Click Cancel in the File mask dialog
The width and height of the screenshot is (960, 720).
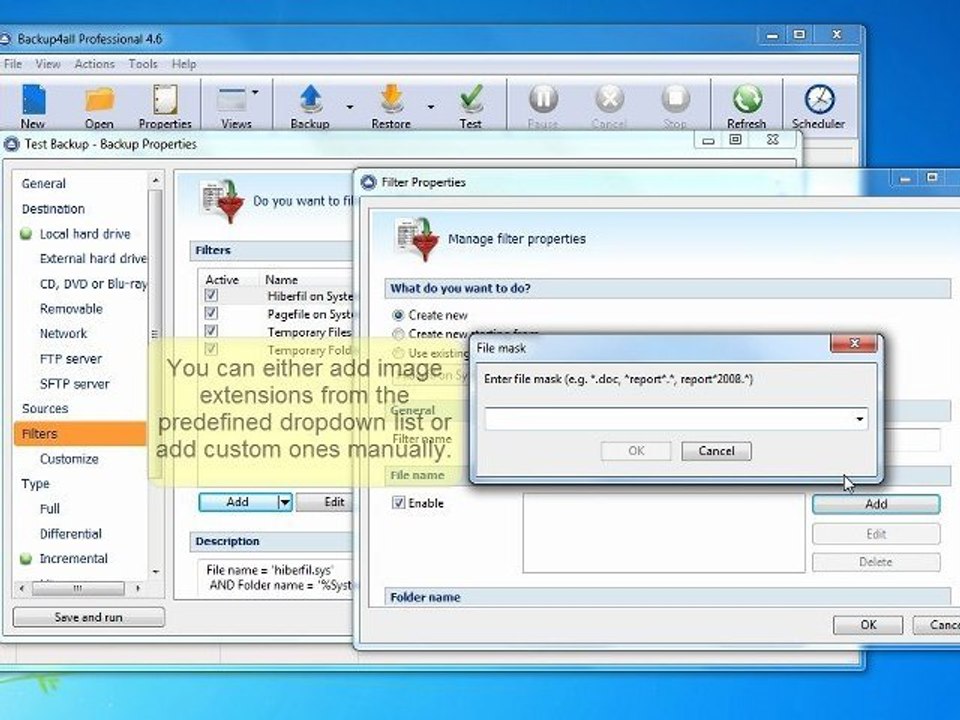pos(716,451)
